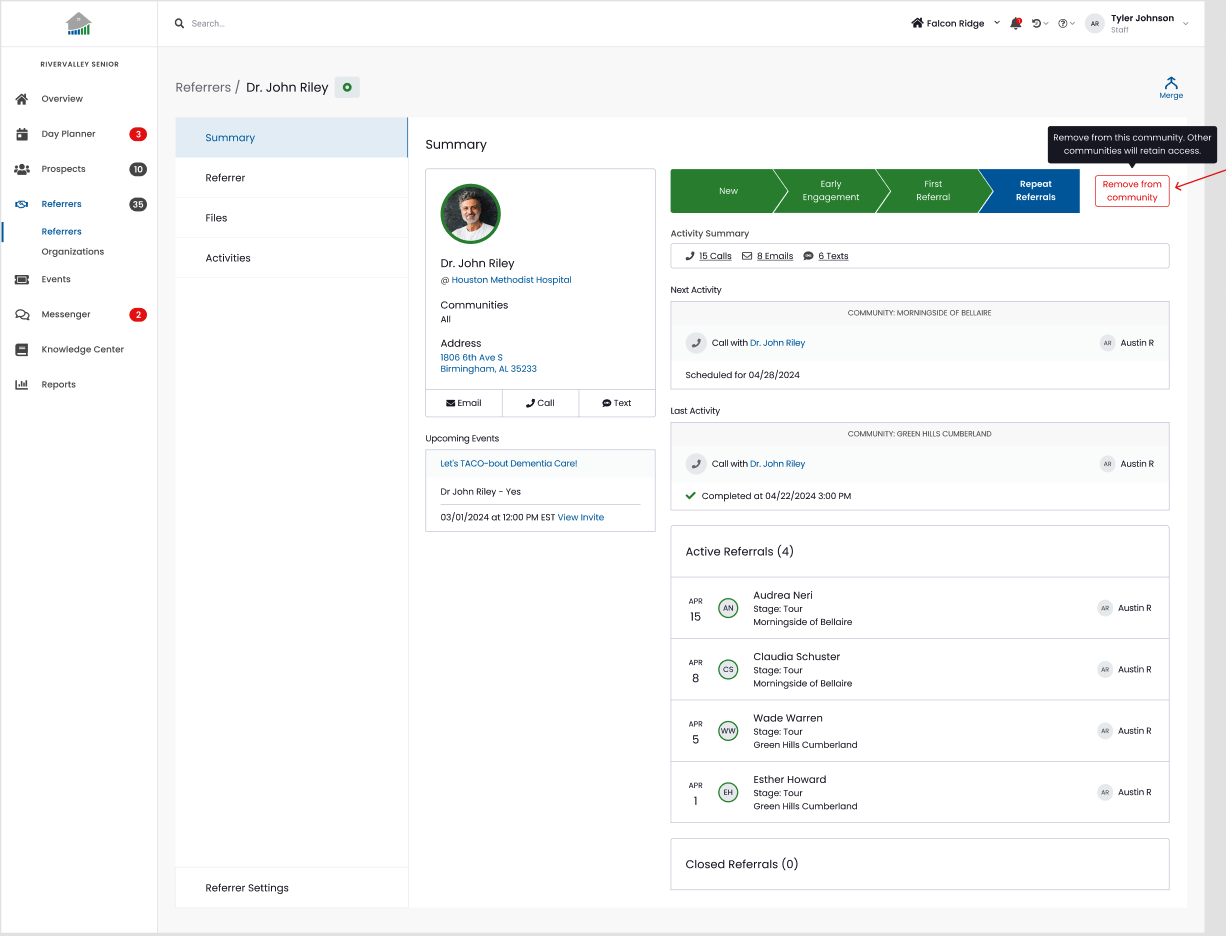Click Dr. John Riley link in Next Activity
This screenshot has height=936, width=1226.
(x=777, y=343)
